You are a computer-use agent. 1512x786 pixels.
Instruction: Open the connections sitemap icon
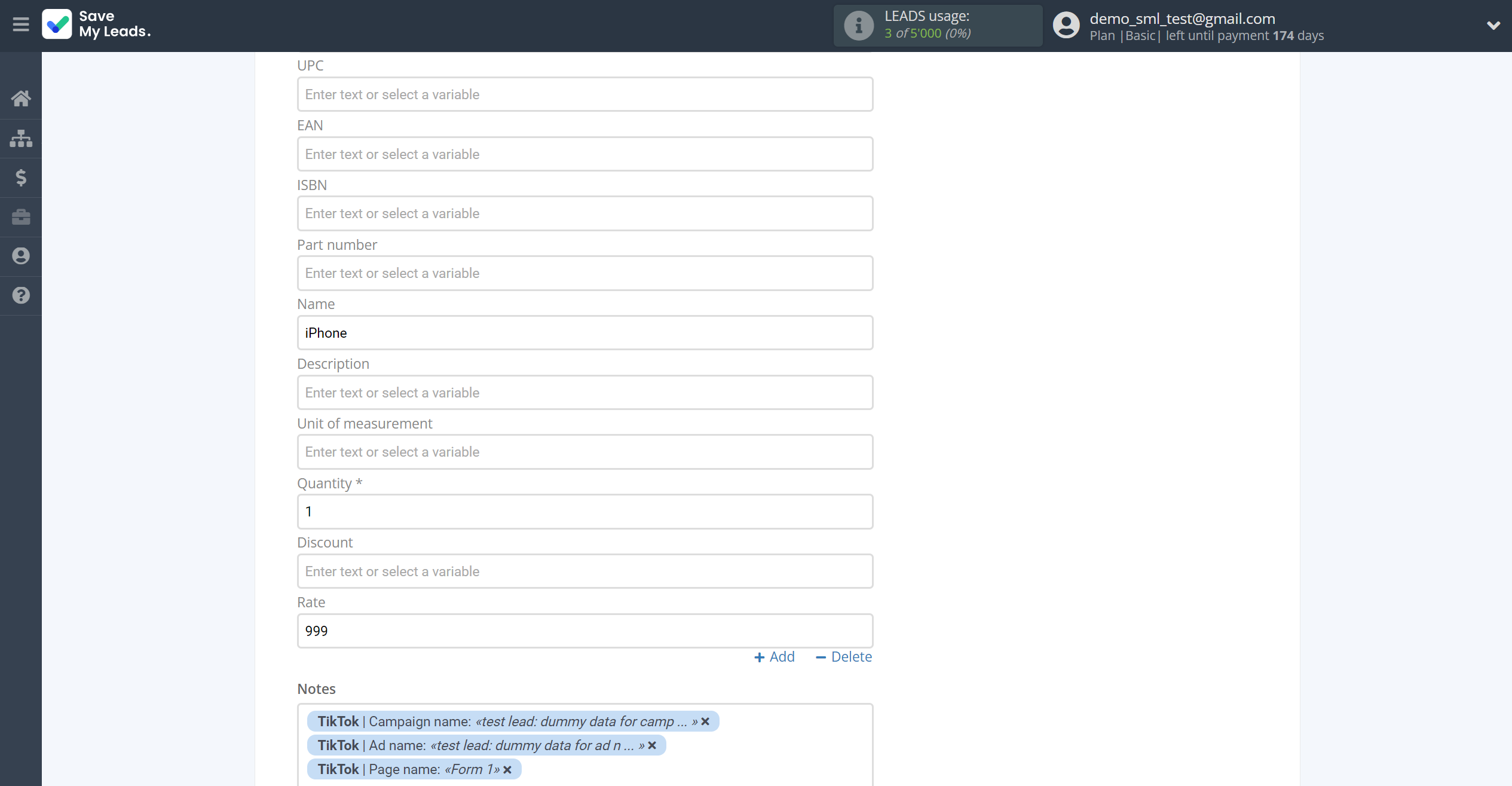[21, 138]
